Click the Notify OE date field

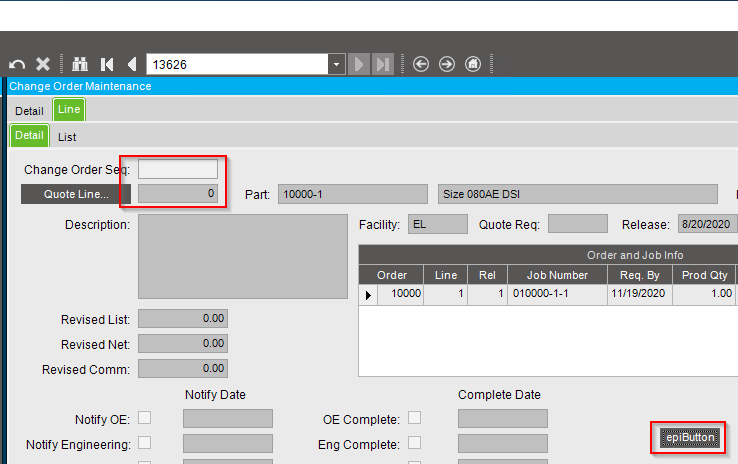click(228, 418)
